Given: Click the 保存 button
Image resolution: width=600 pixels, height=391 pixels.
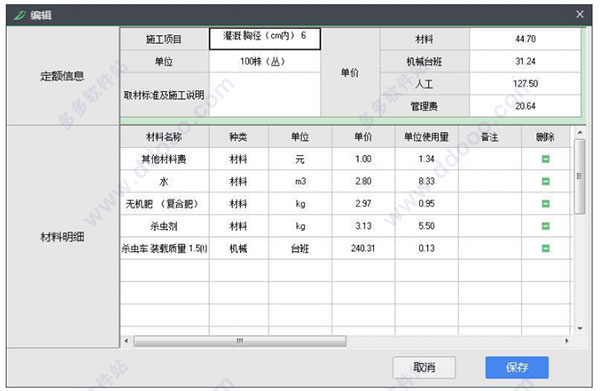Looking at the screenshot, I should 517,368.
